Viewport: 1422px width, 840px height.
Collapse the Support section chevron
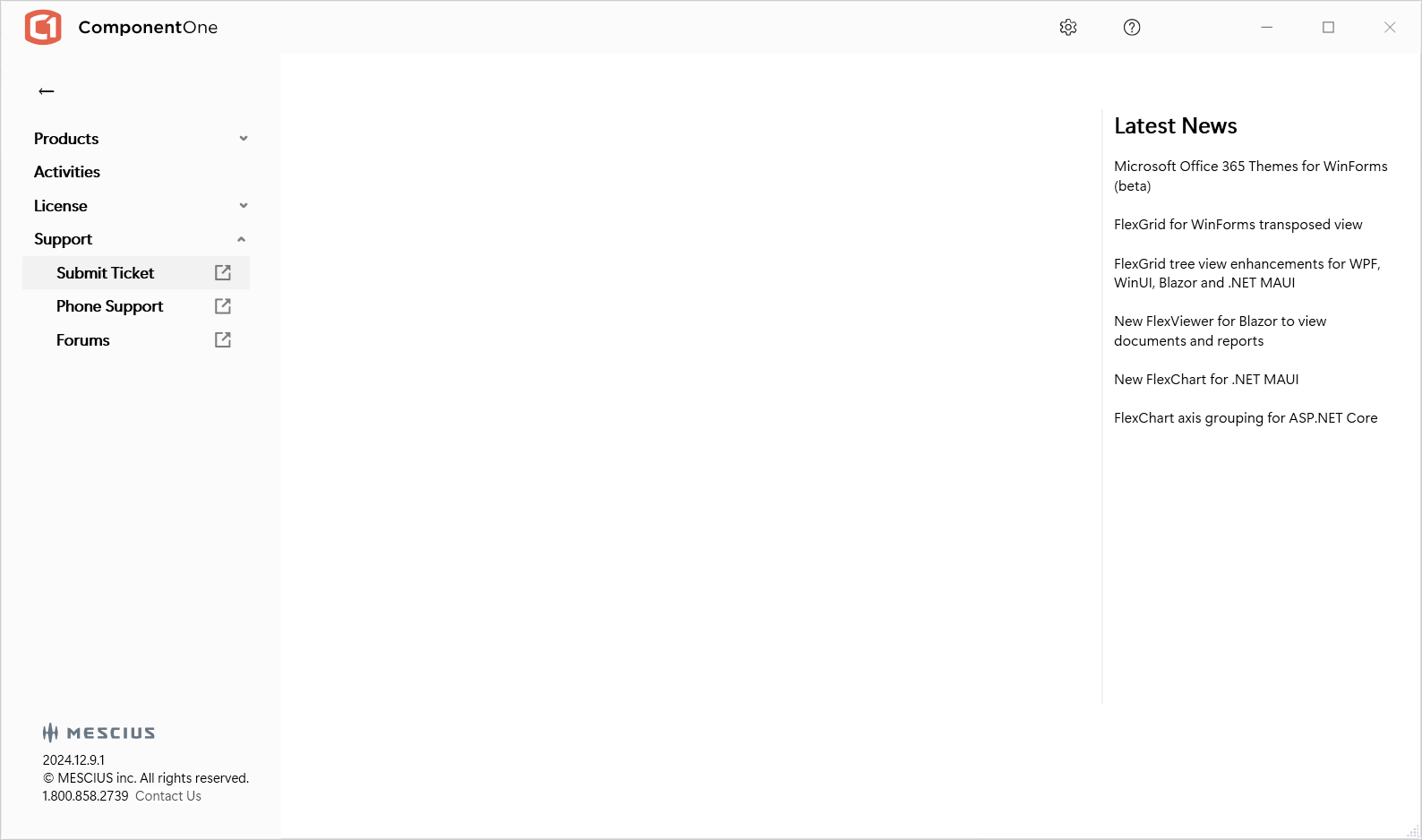(x=242, y=239)
